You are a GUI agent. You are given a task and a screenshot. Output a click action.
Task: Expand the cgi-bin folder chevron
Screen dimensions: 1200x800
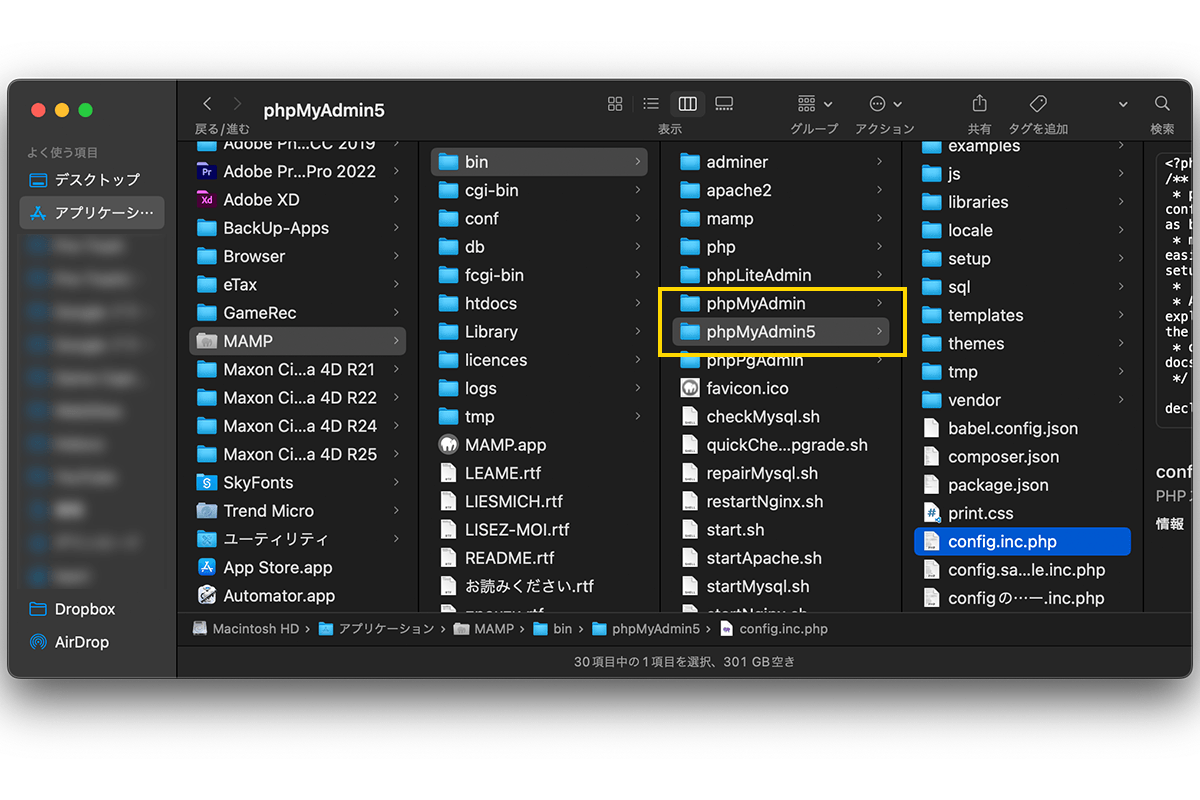(638, 190)
